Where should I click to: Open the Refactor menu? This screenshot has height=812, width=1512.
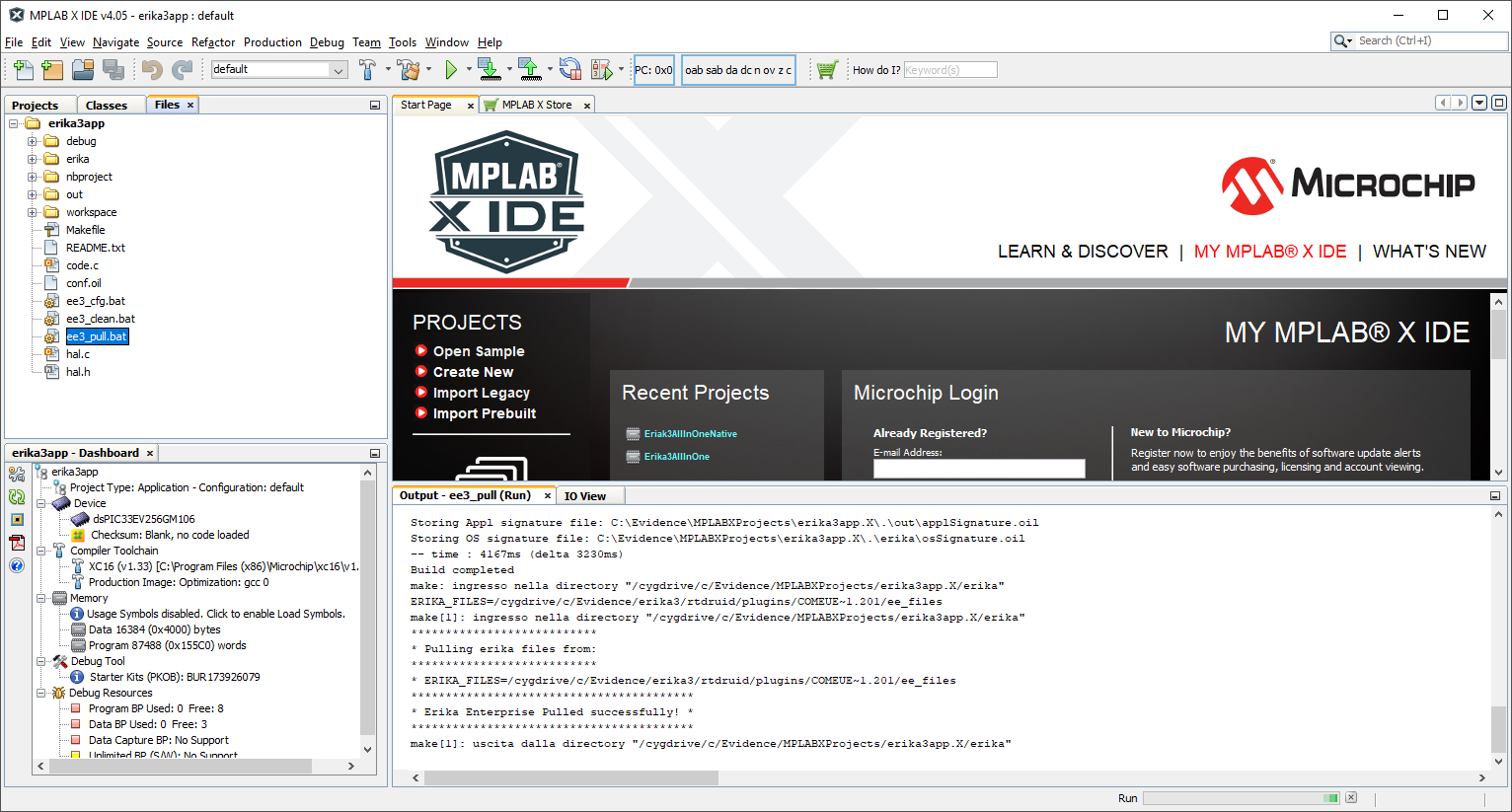pyautogui.click(x=213, y=42)
